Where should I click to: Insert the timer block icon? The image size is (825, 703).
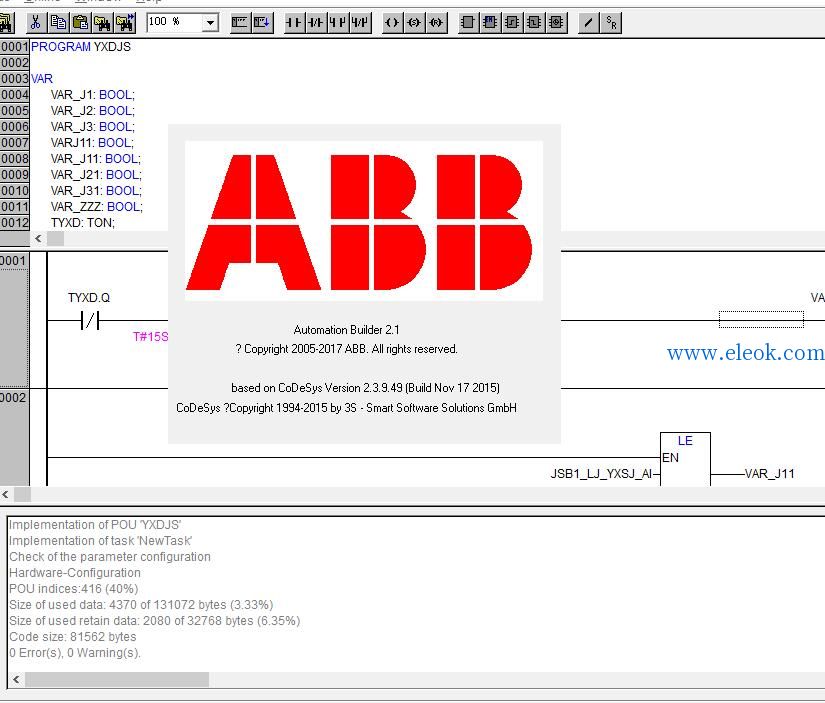(x=556, y=22)
